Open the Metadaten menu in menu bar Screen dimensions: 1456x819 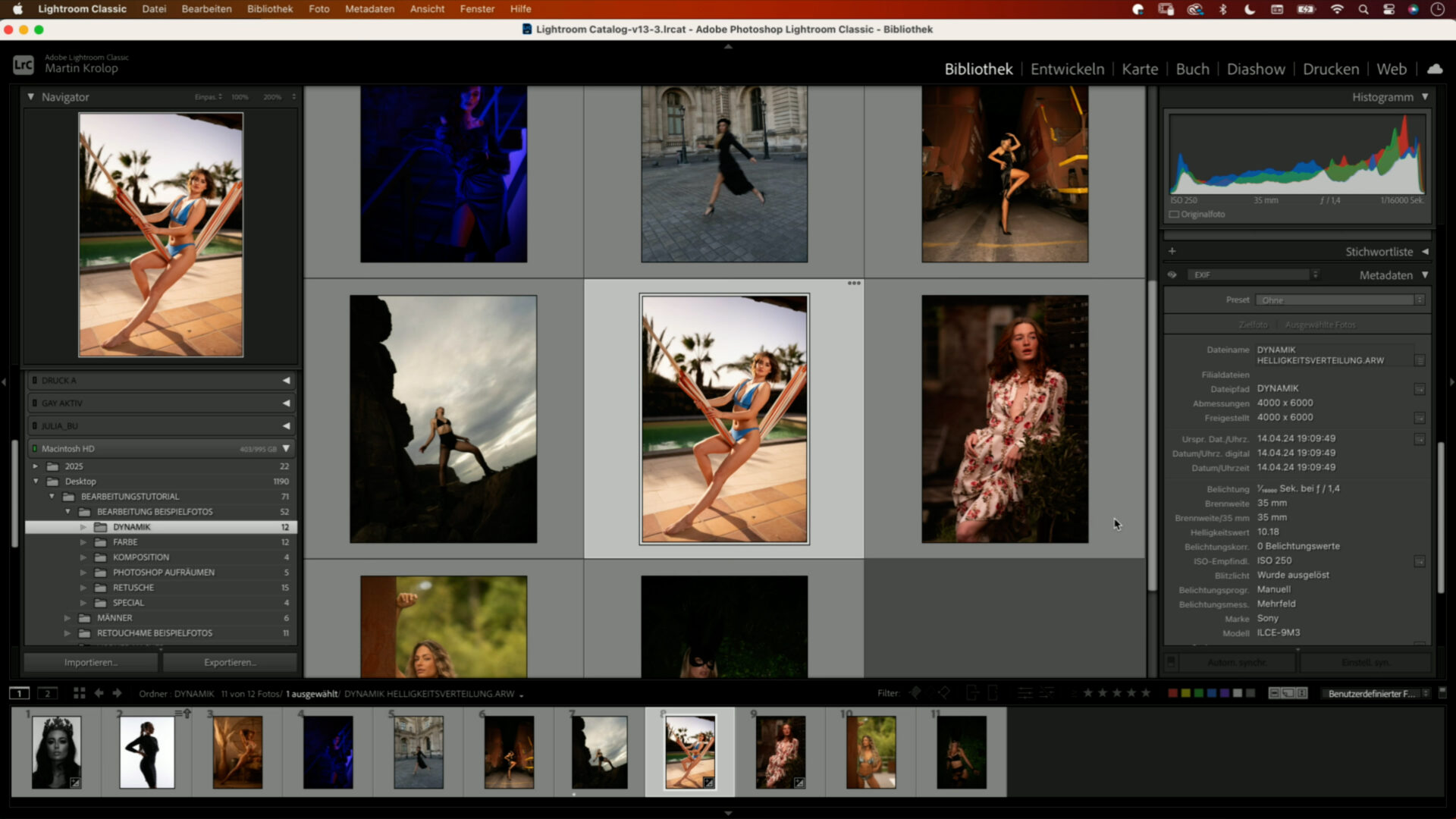point(370,9)
